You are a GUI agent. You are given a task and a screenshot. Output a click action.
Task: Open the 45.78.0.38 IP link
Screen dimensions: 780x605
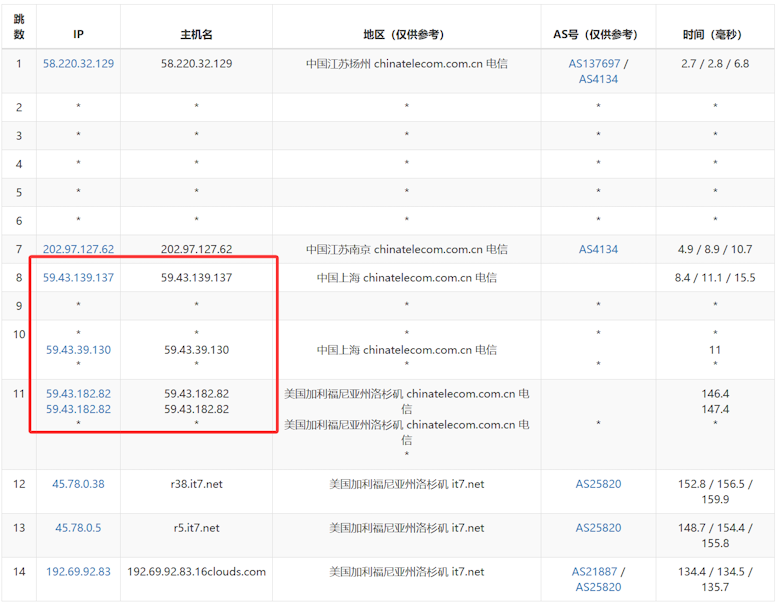click(78, 484)
